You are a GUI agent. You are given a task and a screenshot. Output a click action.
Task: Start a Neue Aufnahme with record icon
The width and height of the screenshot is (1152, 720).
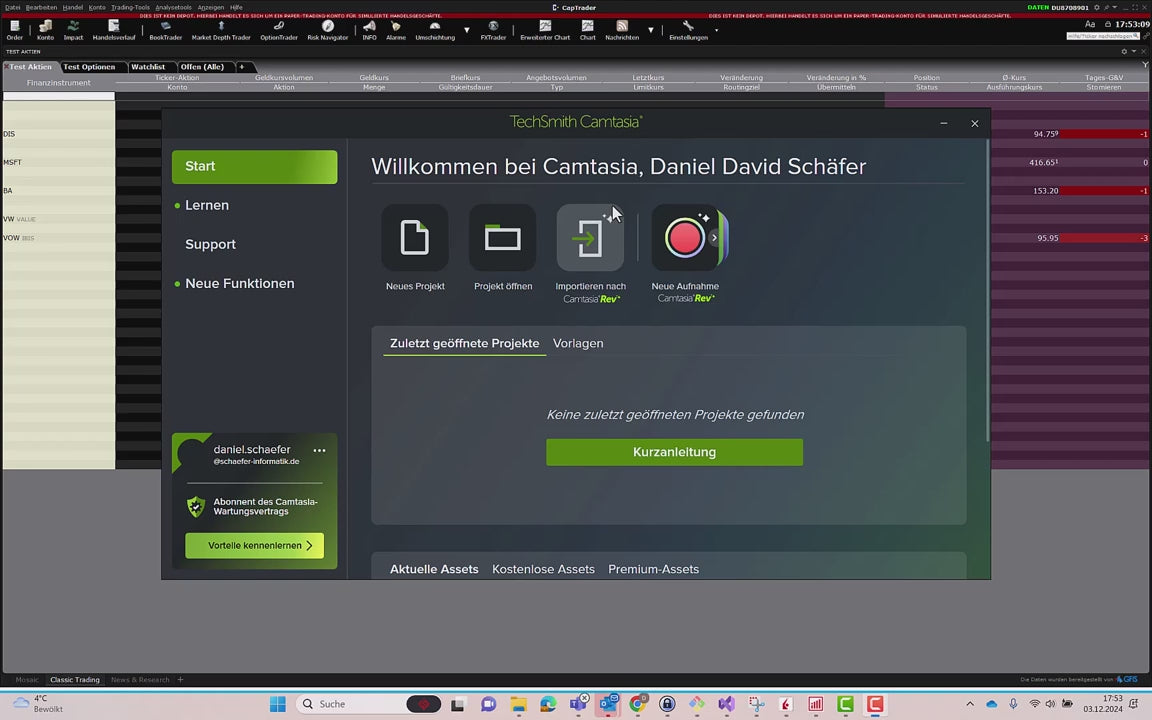(684, 238)
